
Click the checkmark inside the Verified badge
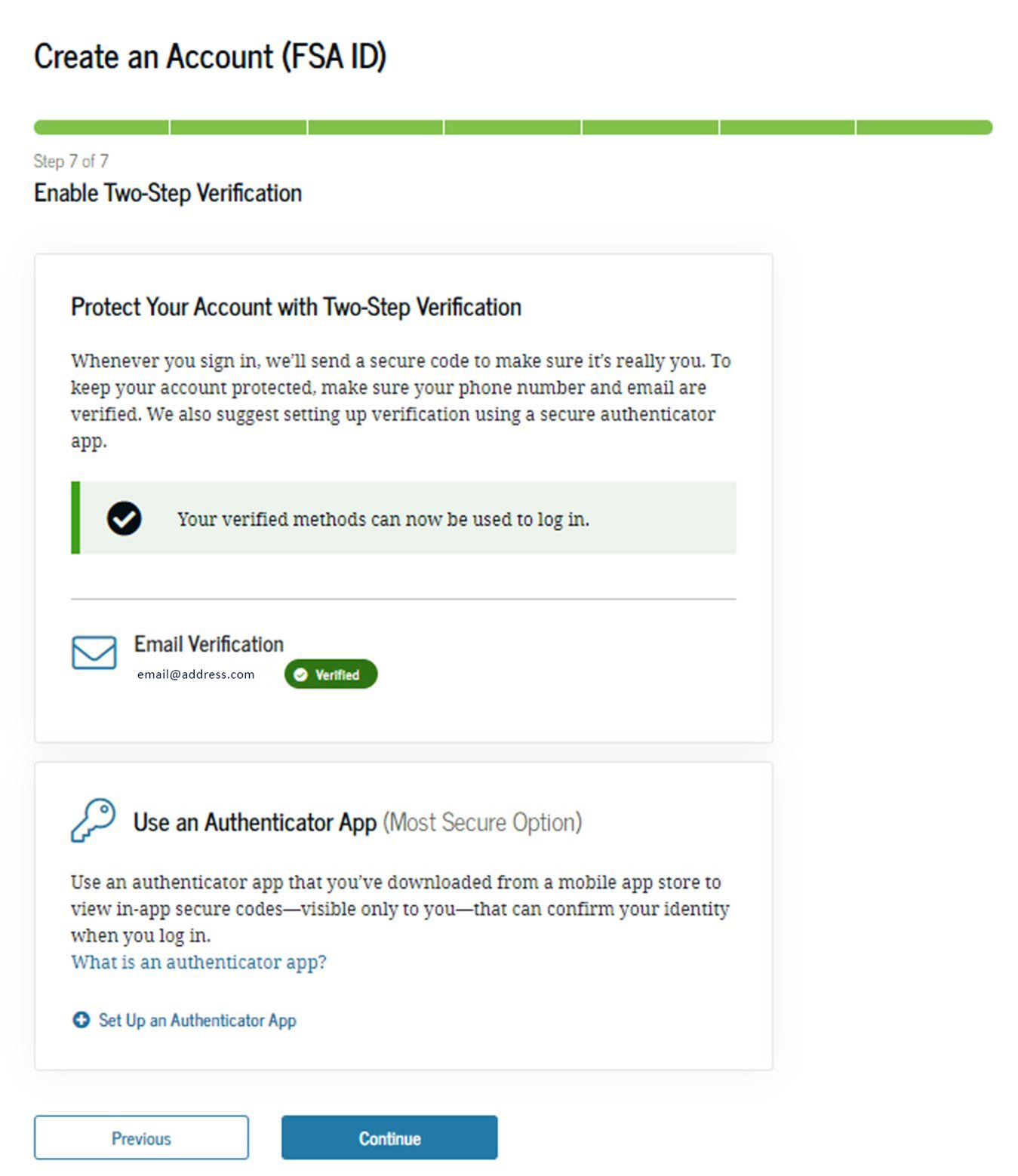point(301,674)
